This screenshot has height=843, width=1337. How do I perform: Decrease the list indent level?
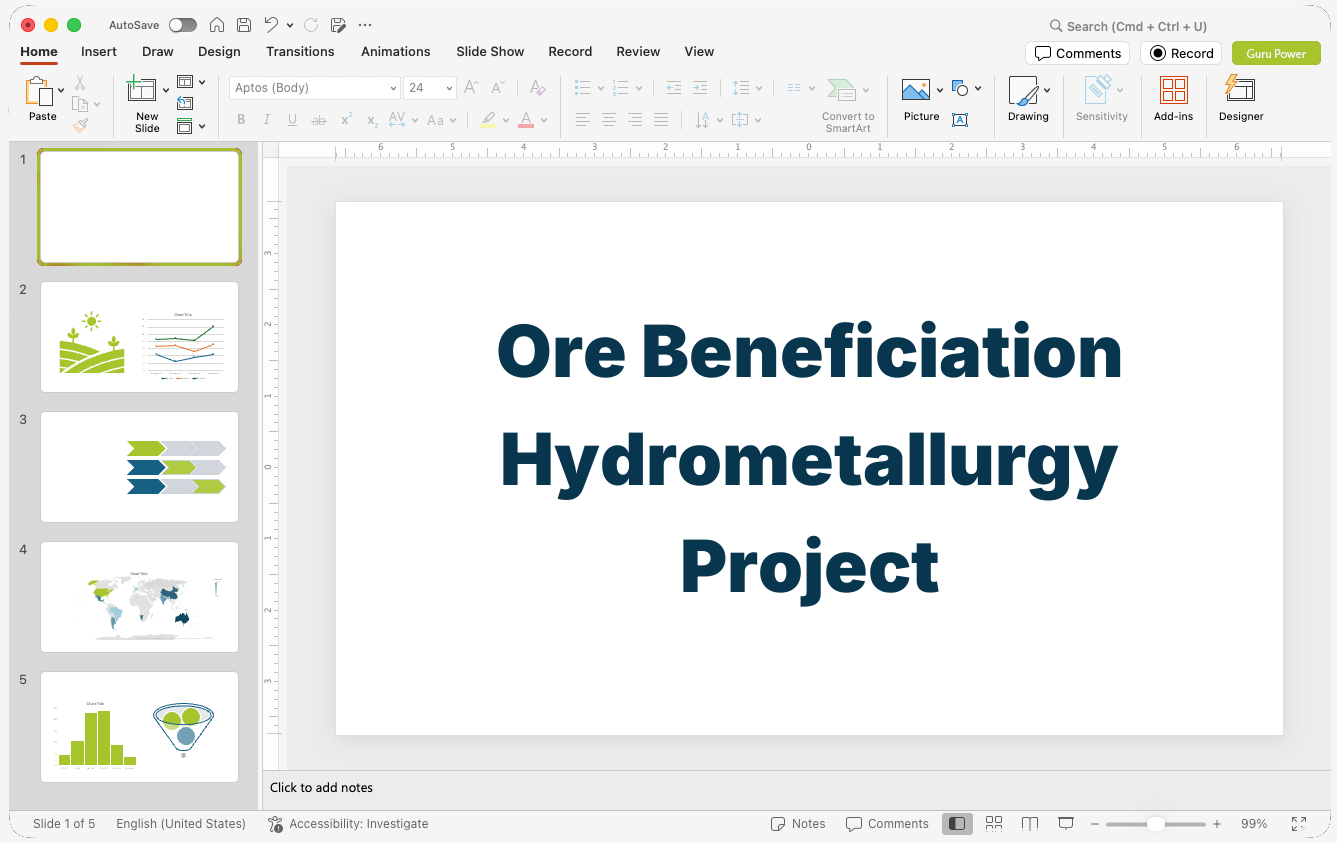(x=674, y=88)
